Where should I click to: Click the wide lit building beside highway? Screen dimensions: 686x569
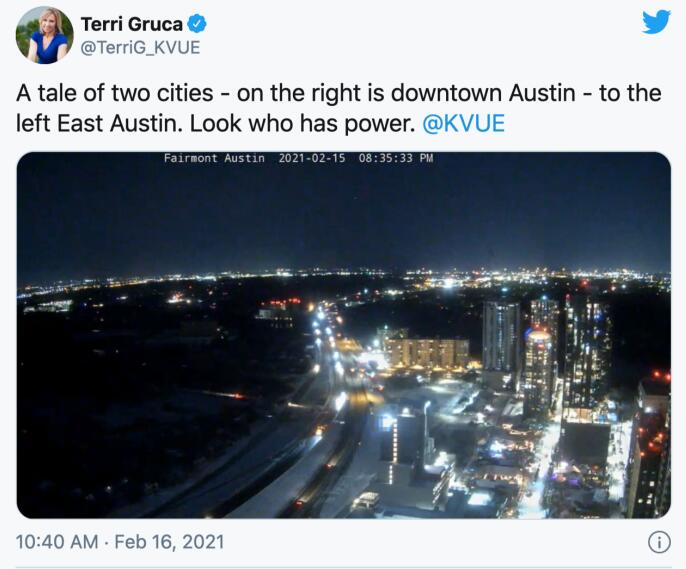tap(427, 352)
